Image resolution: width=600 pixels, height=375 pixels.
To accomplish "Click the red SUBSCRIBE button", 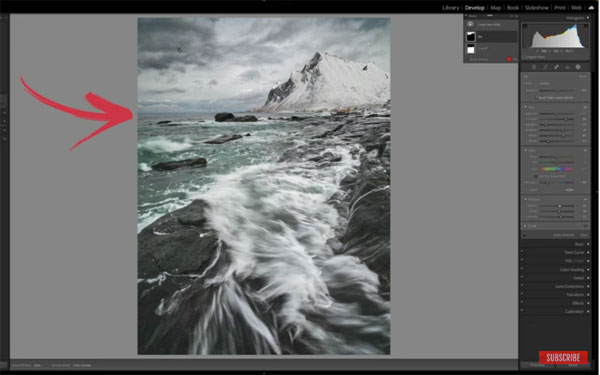I will click(563, 357).
